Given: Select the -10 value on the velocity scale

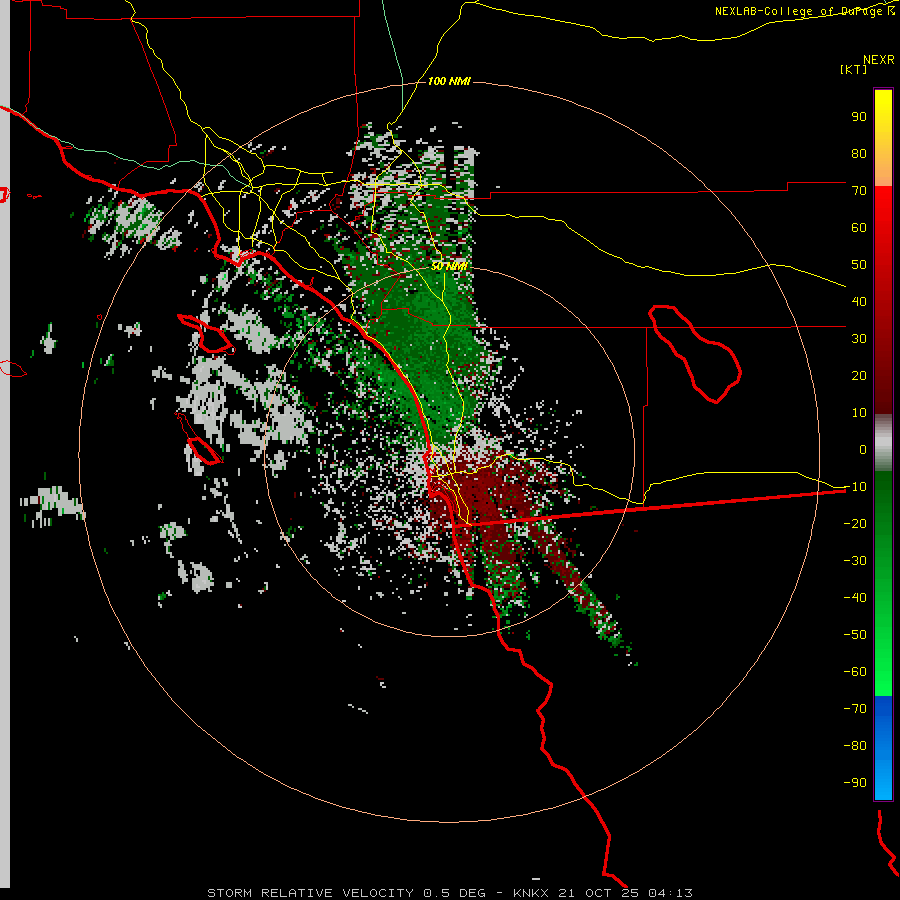Looking at the screenshot, I should (x=855, y=487).
